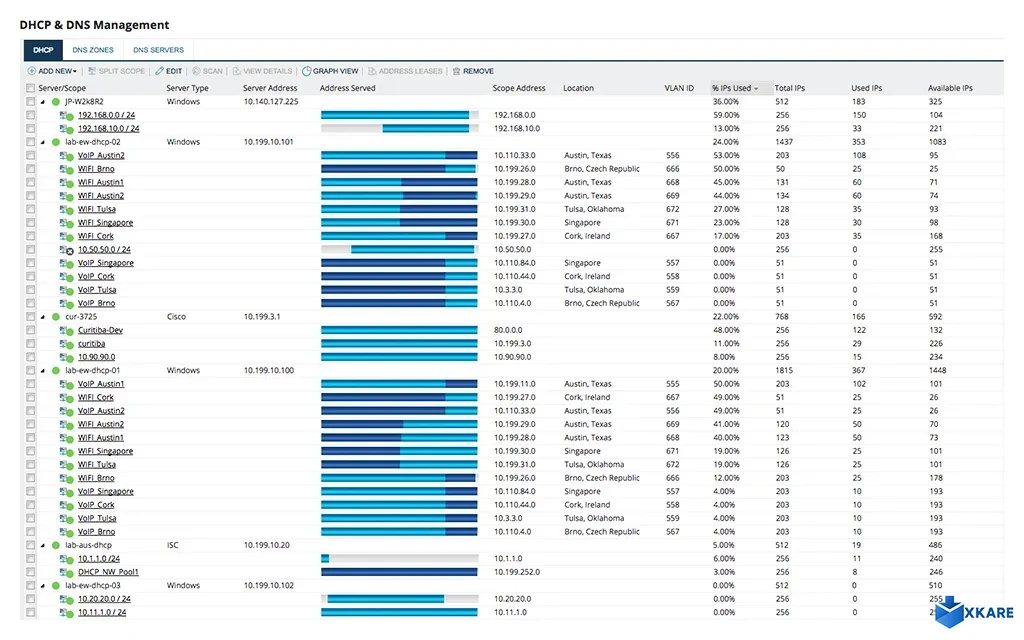The width and height of the screenshot is (1024, 640).
Task: Open the % IPs Used column sort arrow
Action: point(756,89)
